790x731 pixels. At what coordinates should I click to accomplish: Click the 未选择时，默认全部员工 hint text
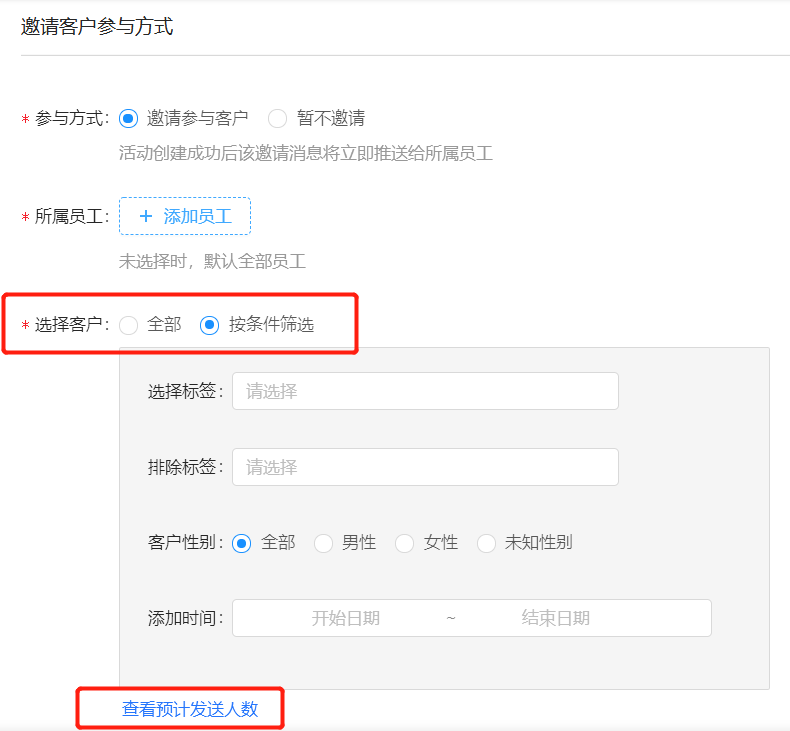[212, 261]
